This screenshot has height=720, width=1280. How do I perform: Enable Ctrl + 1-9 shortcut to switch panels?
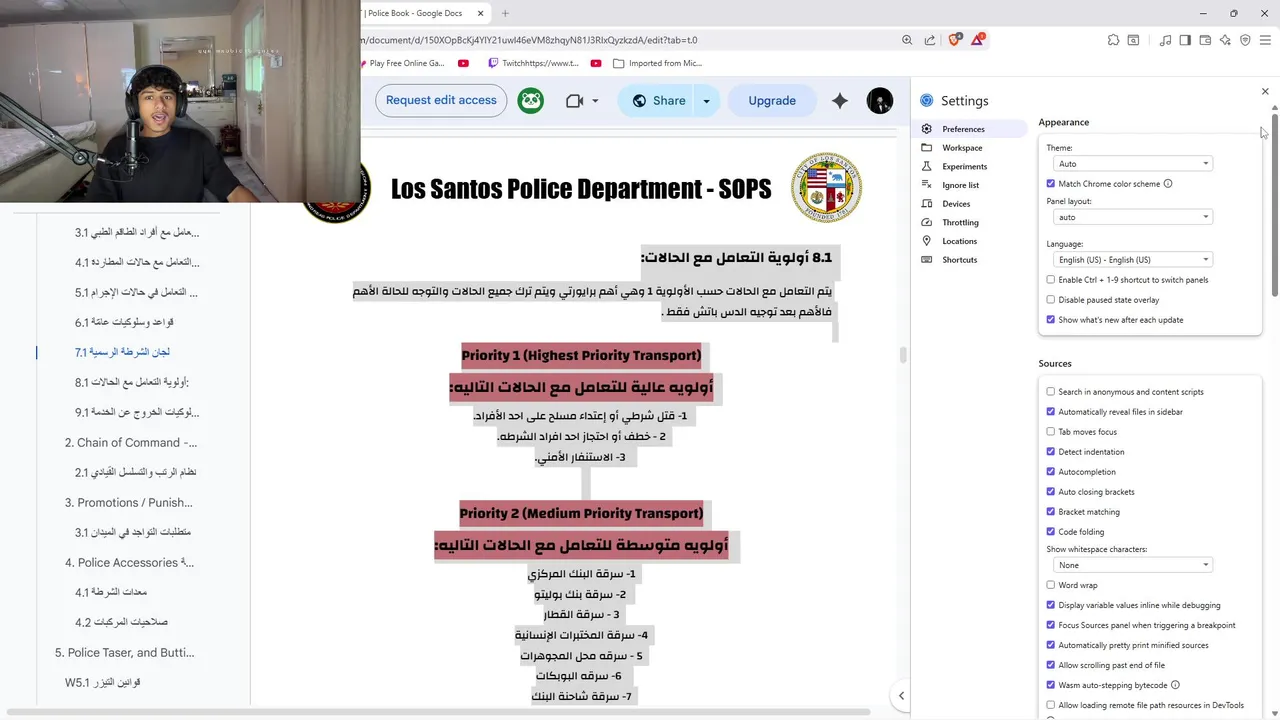pos(1050,280)
